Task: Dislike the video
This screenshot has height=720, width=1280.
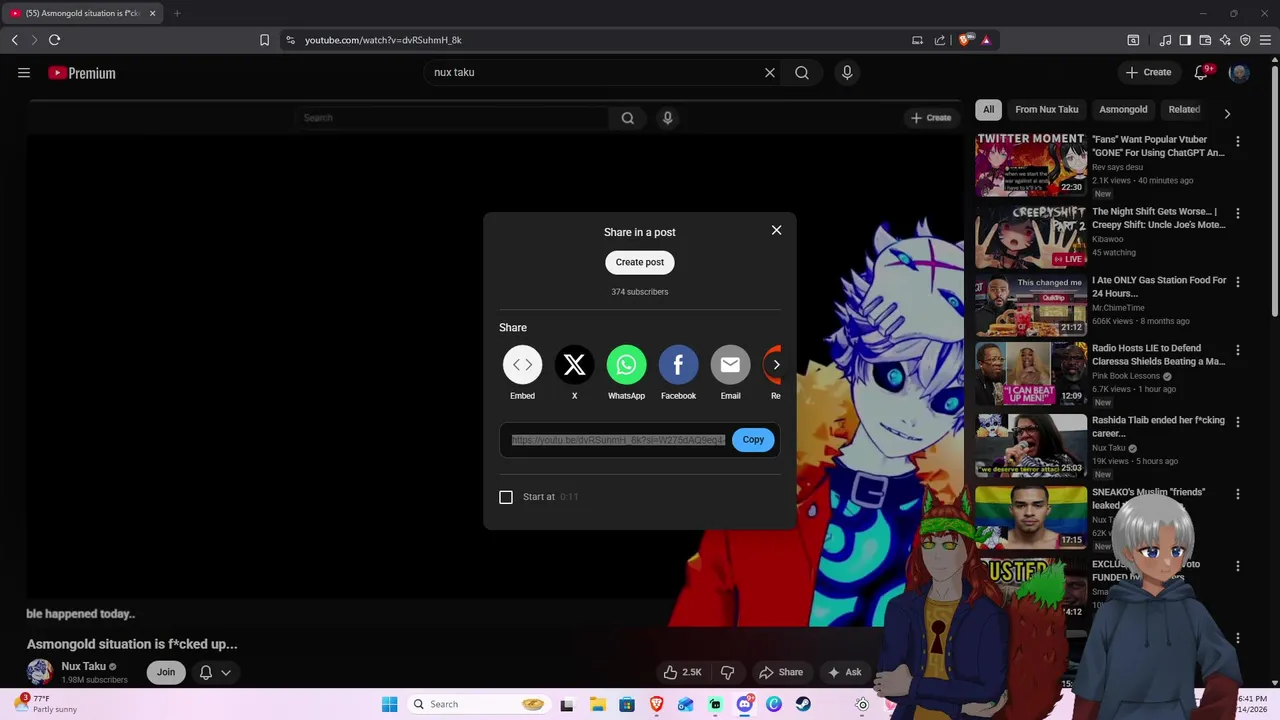Action: coord(728,673)
